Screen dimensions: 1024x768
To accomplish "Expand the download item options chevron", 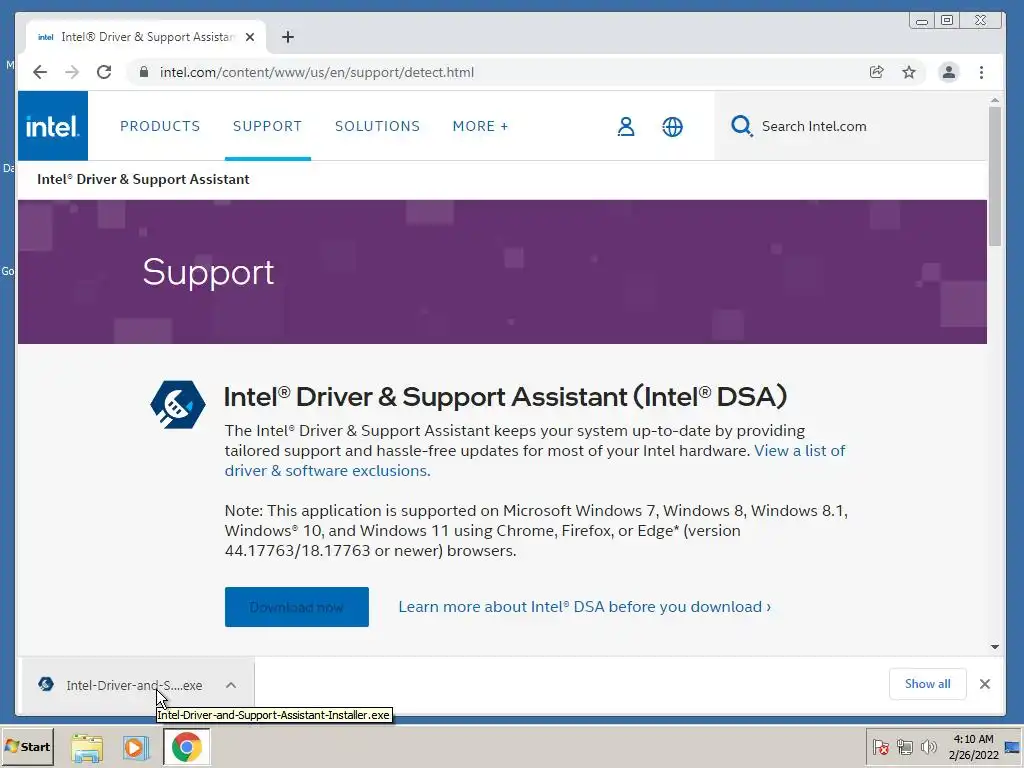I will [231, 685].
